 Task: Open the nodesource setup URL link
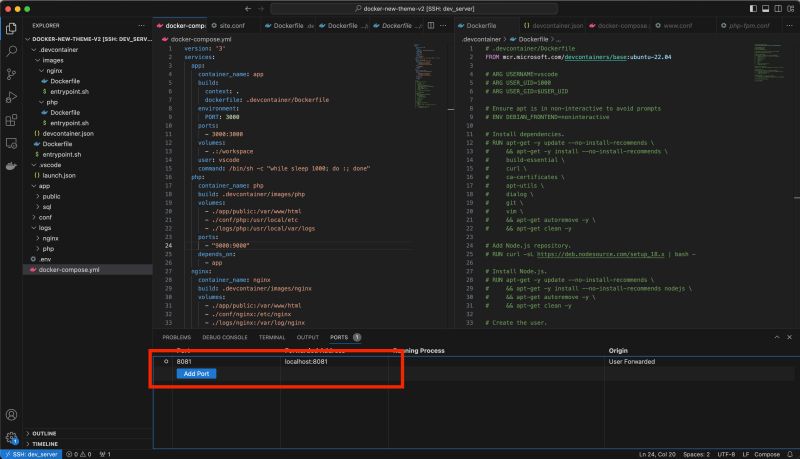pyautogui.click(x=601, y=254)
